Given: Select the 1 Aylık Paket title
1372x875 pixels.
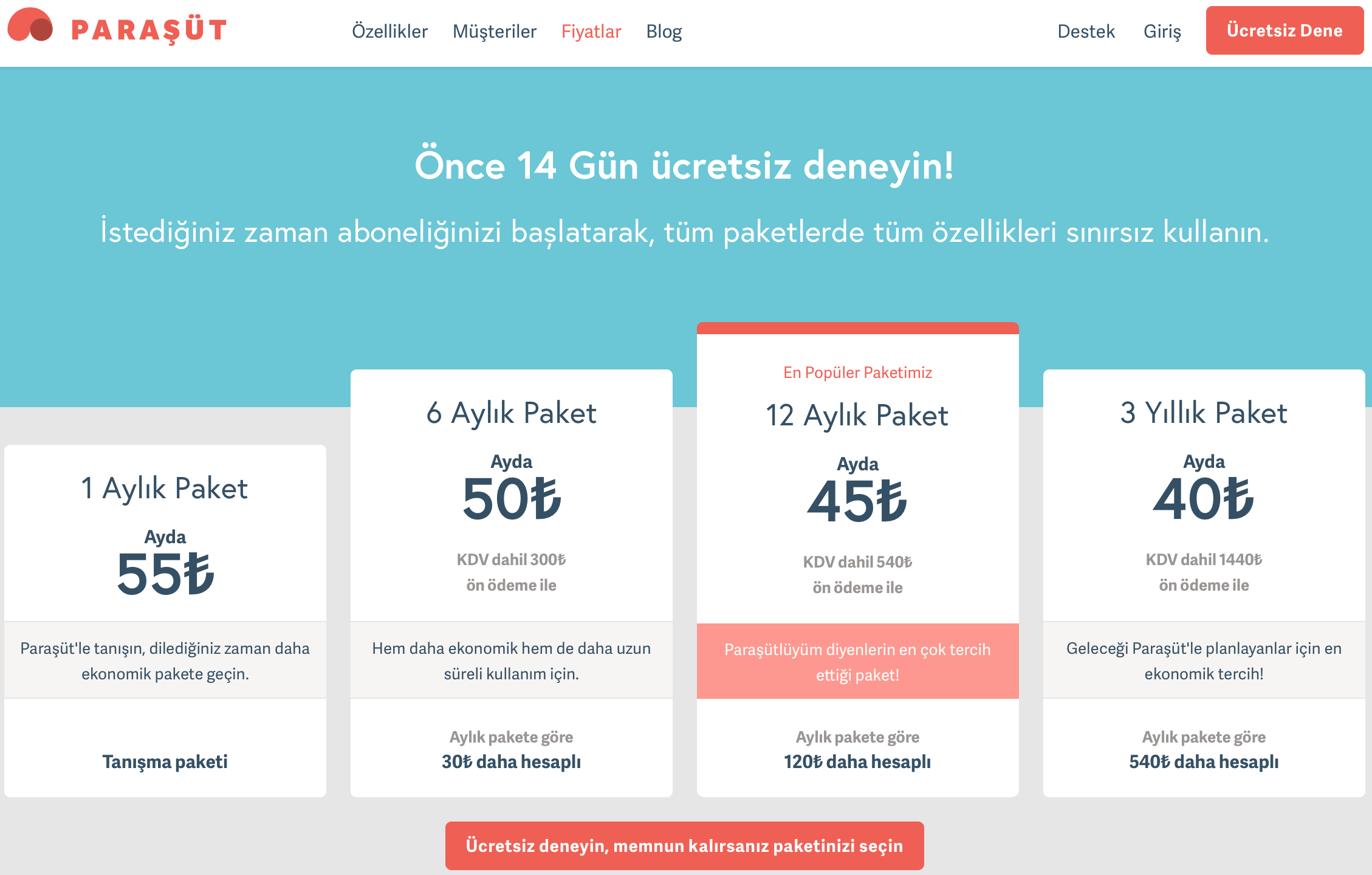Looking at the screenshot, I should click(x=165, y=488).
